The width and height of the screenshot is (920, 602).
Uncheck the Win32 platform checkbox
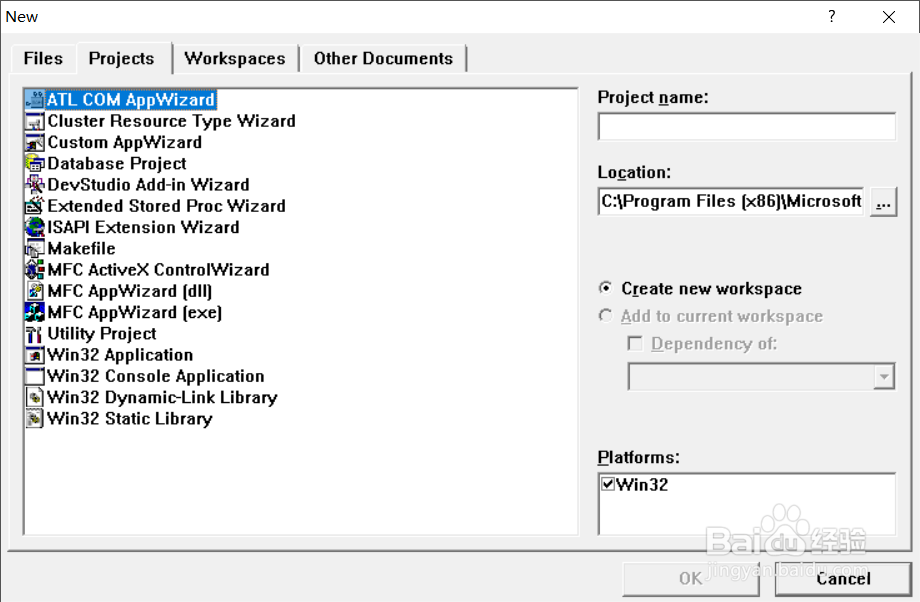pos(606,483)
